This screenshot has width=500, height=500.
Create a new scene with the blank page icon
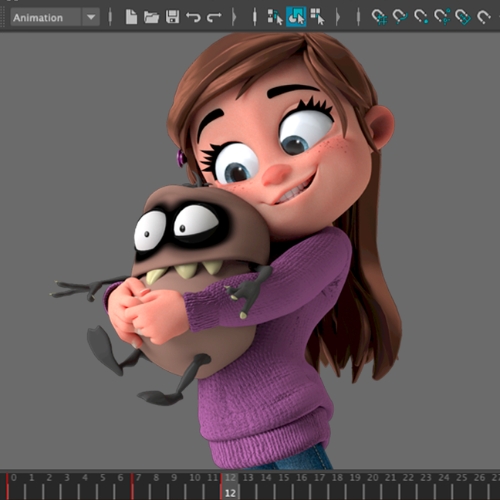[x=131, y=17]
